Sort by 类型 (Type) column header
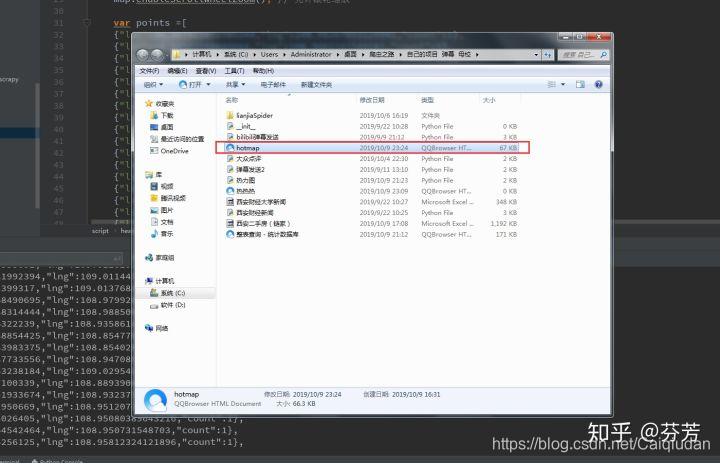720x463 pixels. point(428,100)
